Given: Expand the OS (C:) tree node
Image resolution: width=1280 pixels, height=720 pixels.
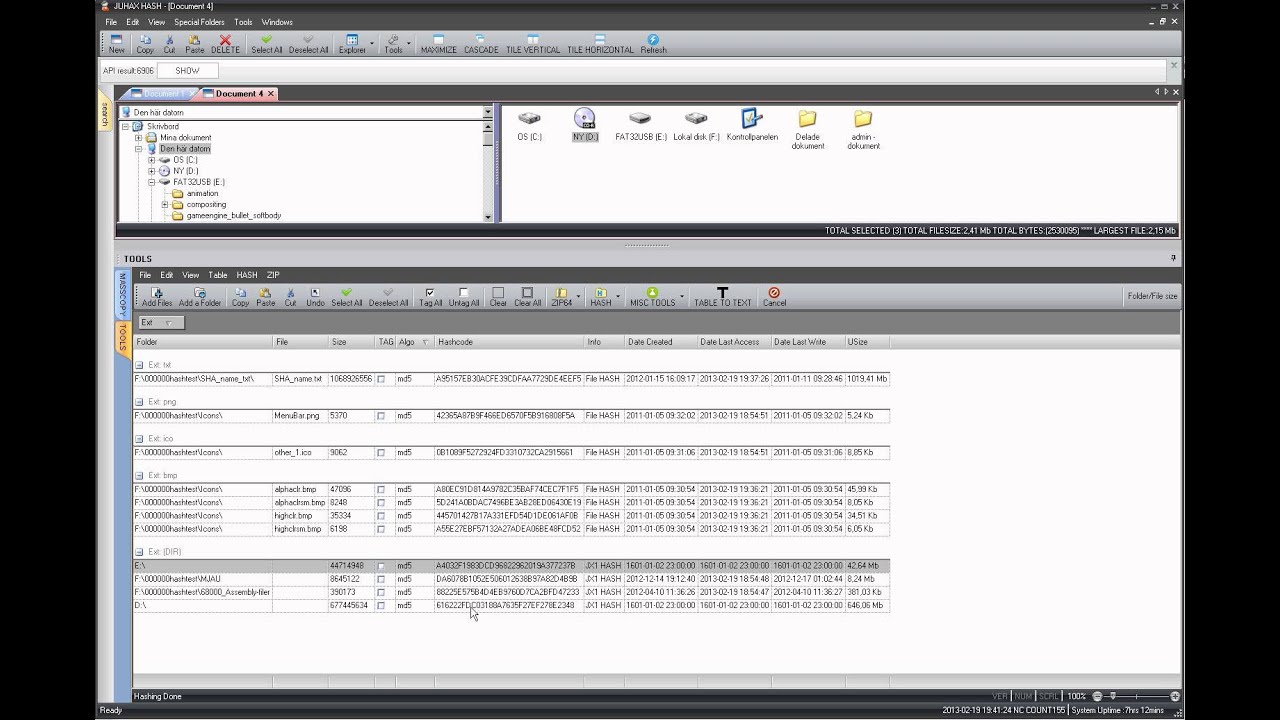Looking at the screenshot, I should point(152,160).
